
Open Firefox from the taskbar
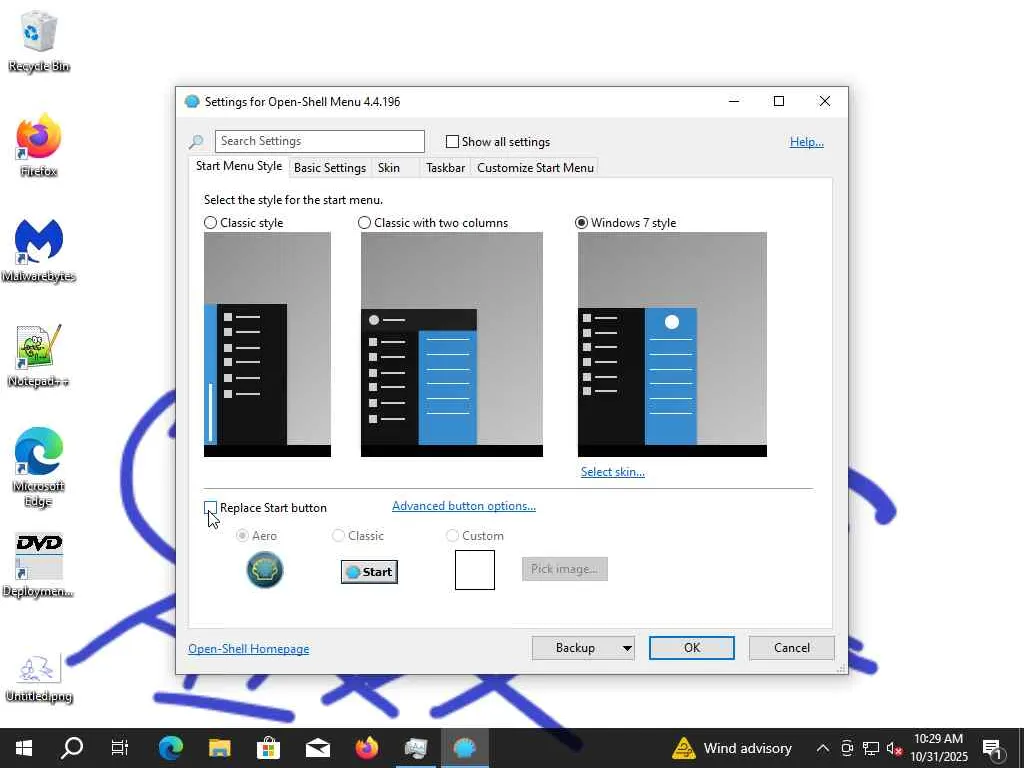366,748
